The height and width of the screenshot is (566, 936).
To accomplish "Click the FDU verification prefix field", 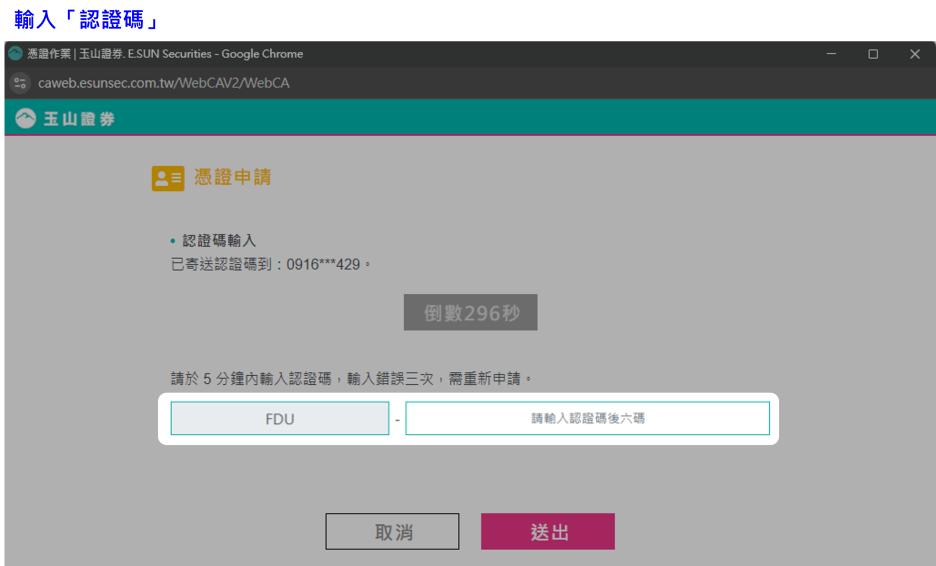I will 280,419.
